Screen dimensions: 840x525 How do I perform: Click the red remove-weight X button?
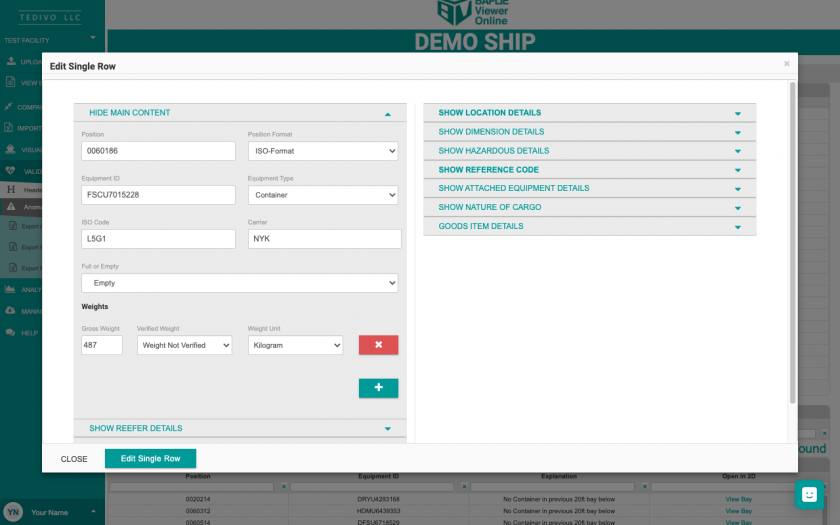378,345
